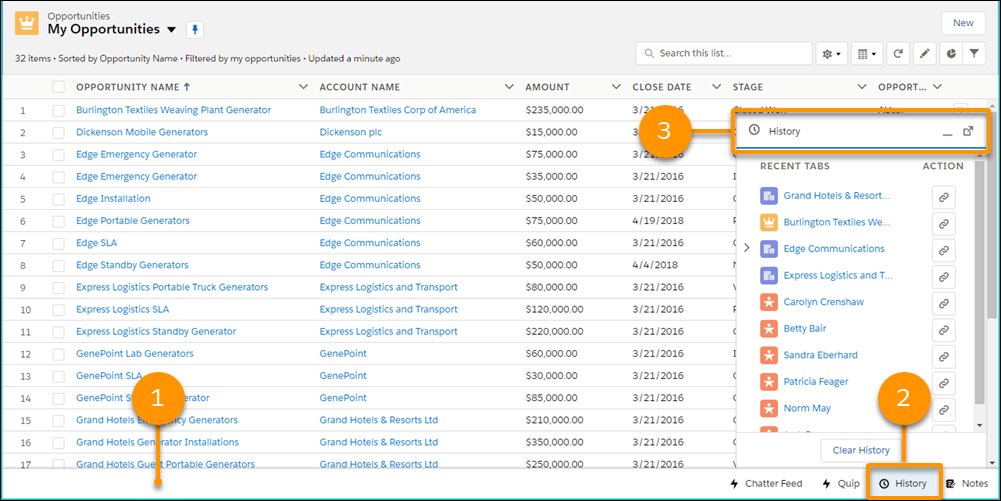Copy link for Grand Hotels & Resorts tab
This screenshot has height=501, width=1001.
(942, 197)
